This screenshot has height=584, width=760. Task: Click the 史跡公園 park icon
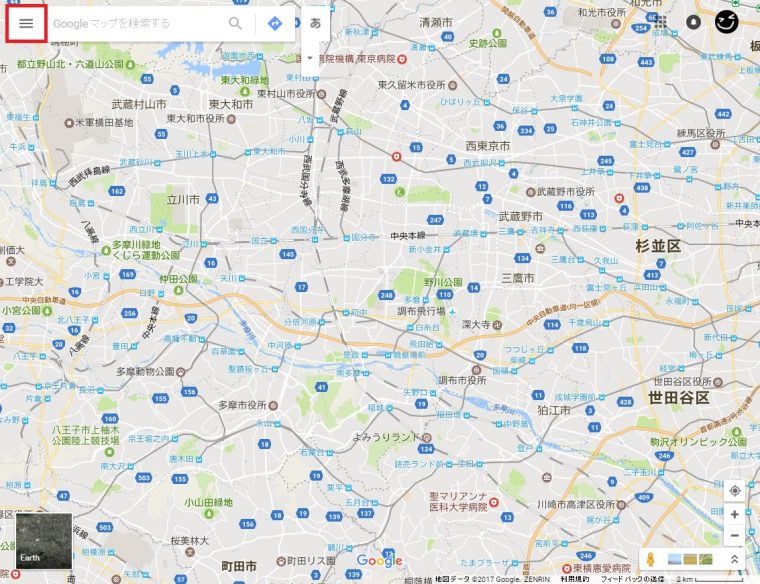[497, 33]
